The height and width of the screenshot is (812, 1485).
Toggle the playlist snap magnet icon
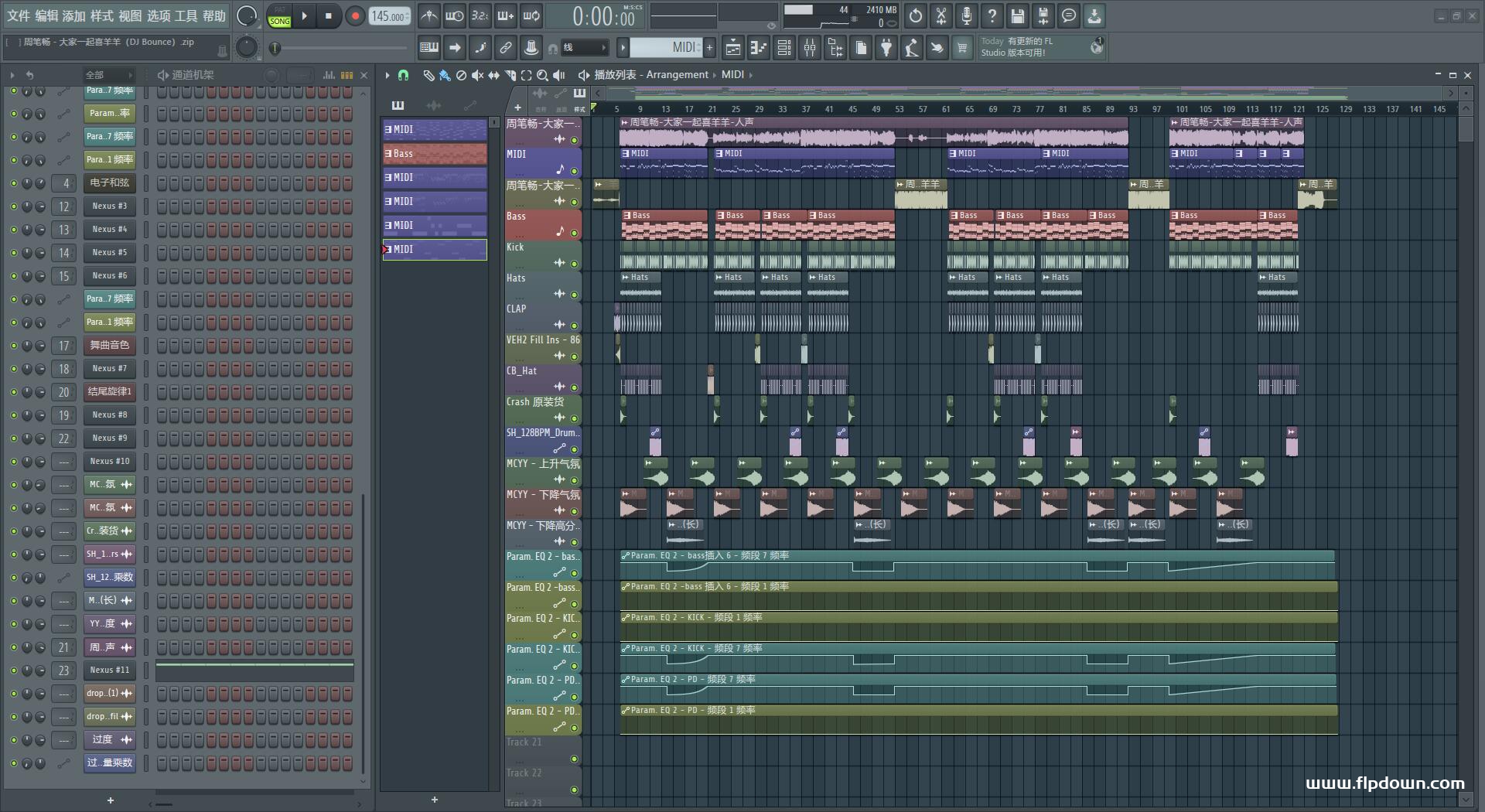(403, 75)
